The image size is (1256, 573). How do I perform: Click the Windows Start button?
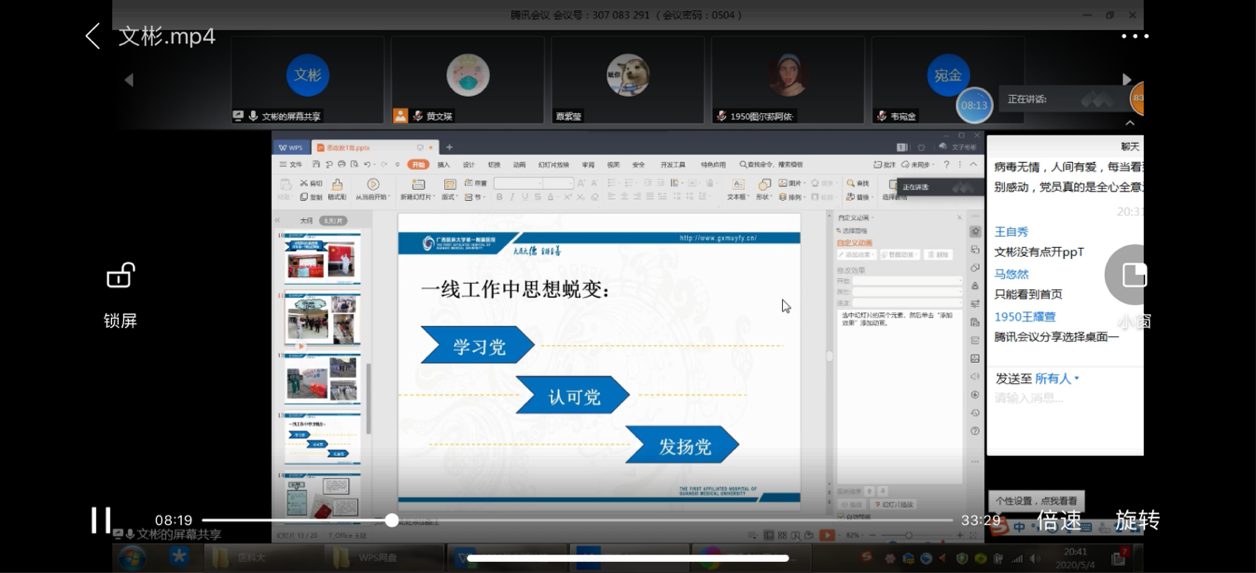(x=133, y=557)
